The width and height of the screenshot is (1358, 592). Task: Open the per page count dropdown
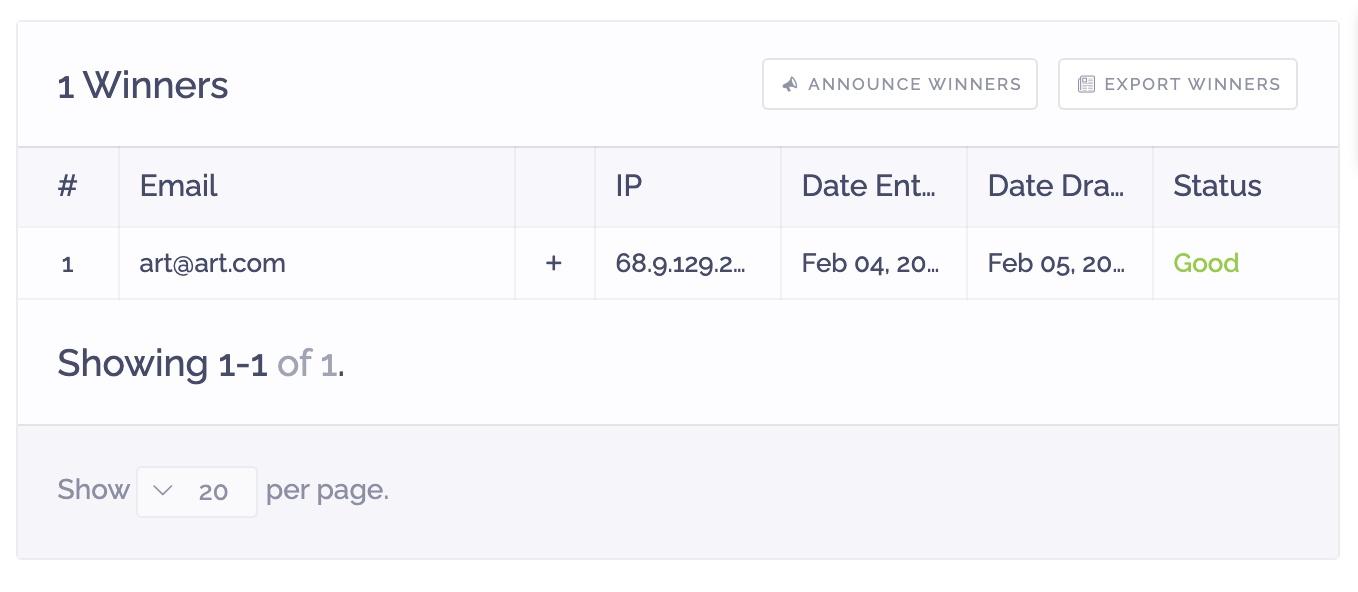197,491
